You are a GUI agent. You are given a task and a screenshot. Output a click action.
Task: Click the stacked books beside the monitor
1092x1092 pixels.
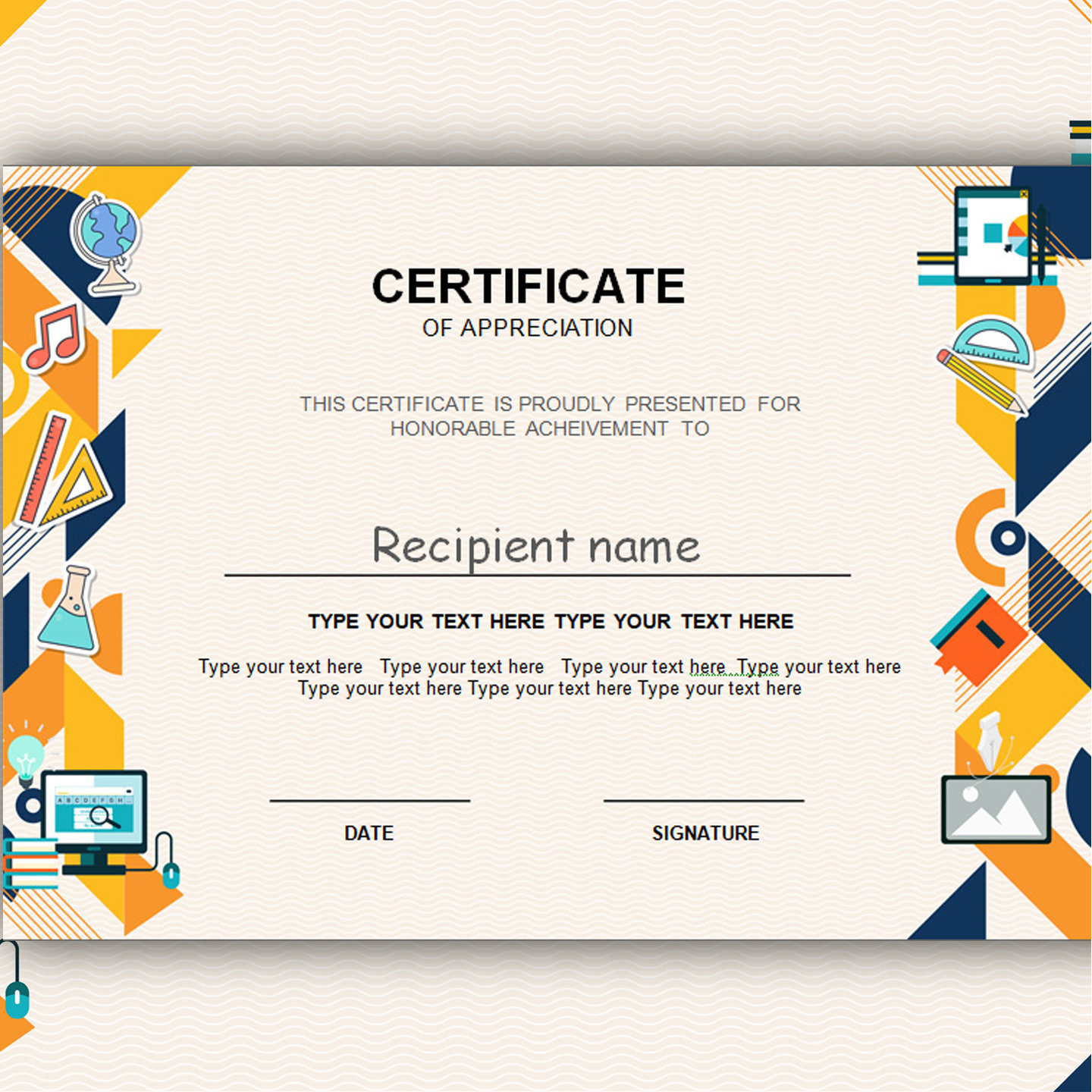point(30,863)
